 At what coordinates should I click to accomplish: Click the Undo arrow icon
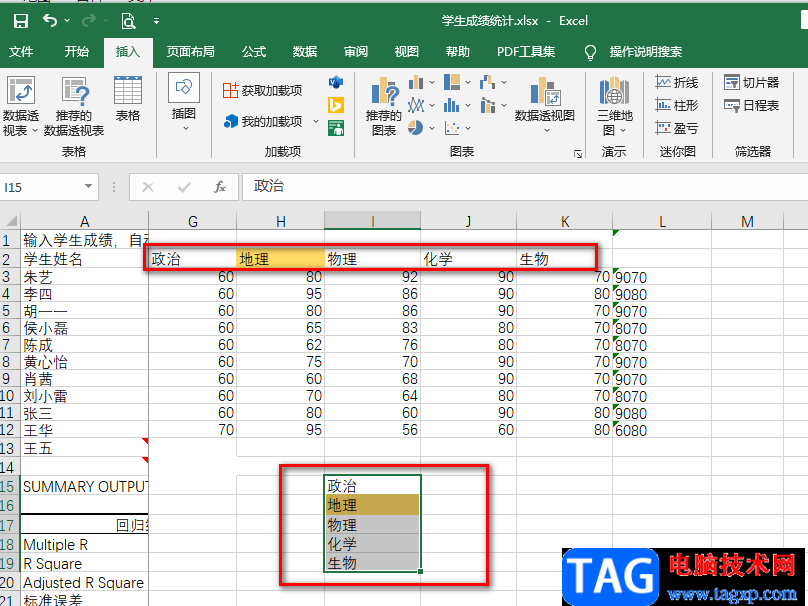click(50, 21)
